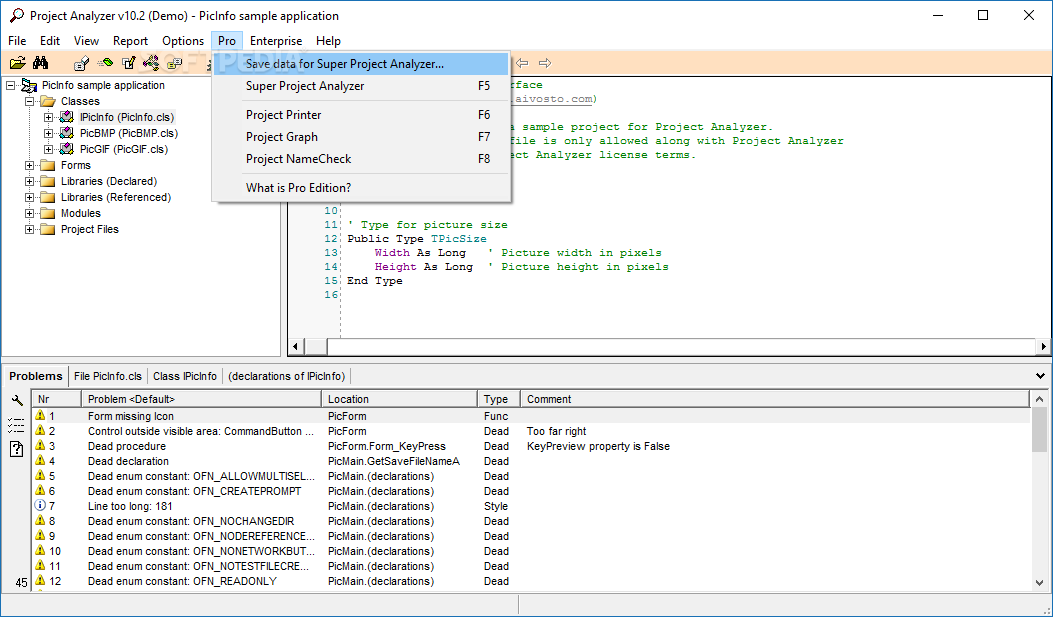
Task: Open Project Printer from Pro menu
Action: [x=361, y=115]
